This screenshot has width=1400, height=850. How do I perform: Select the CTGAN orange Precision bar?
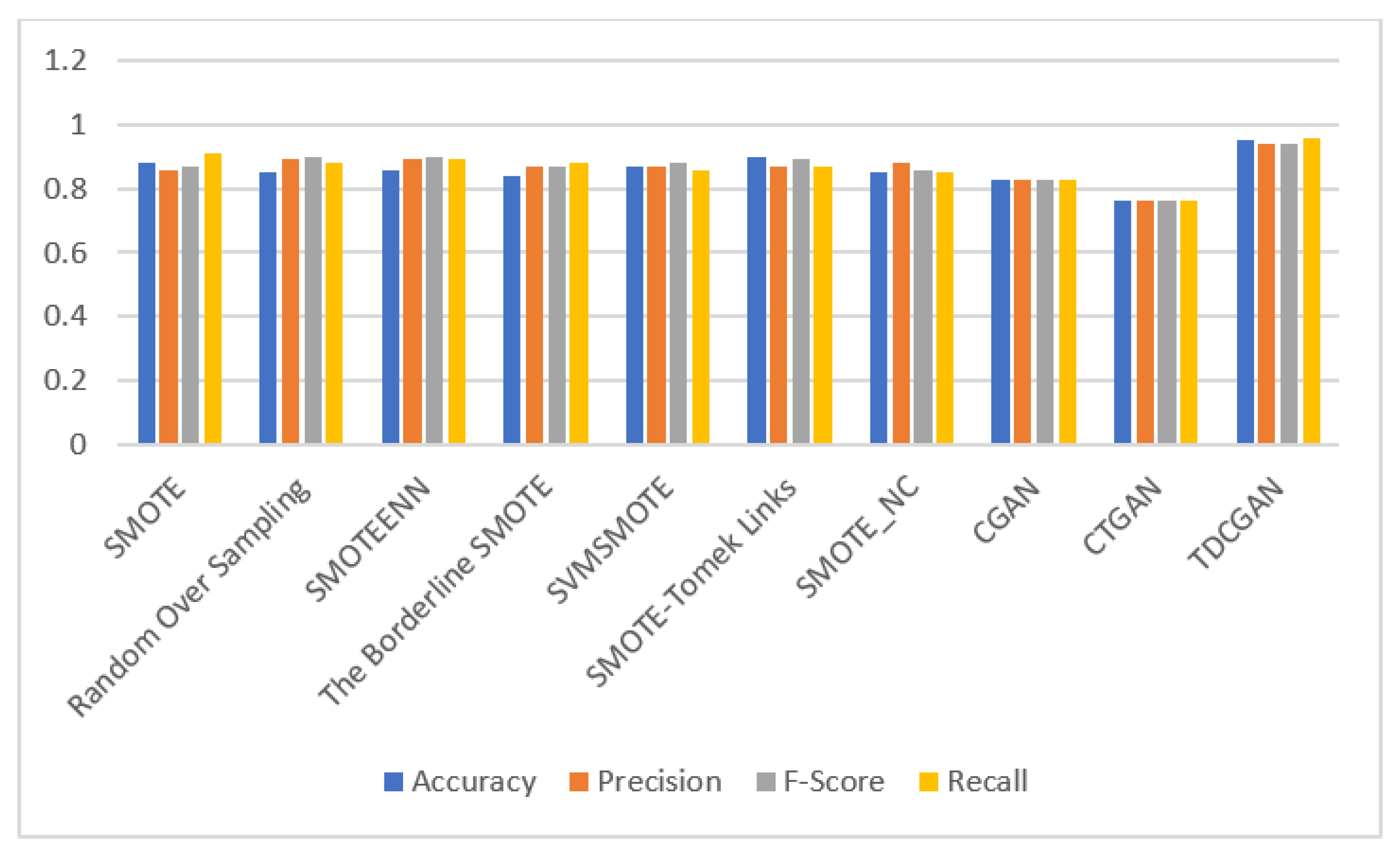click(1145, 322)
